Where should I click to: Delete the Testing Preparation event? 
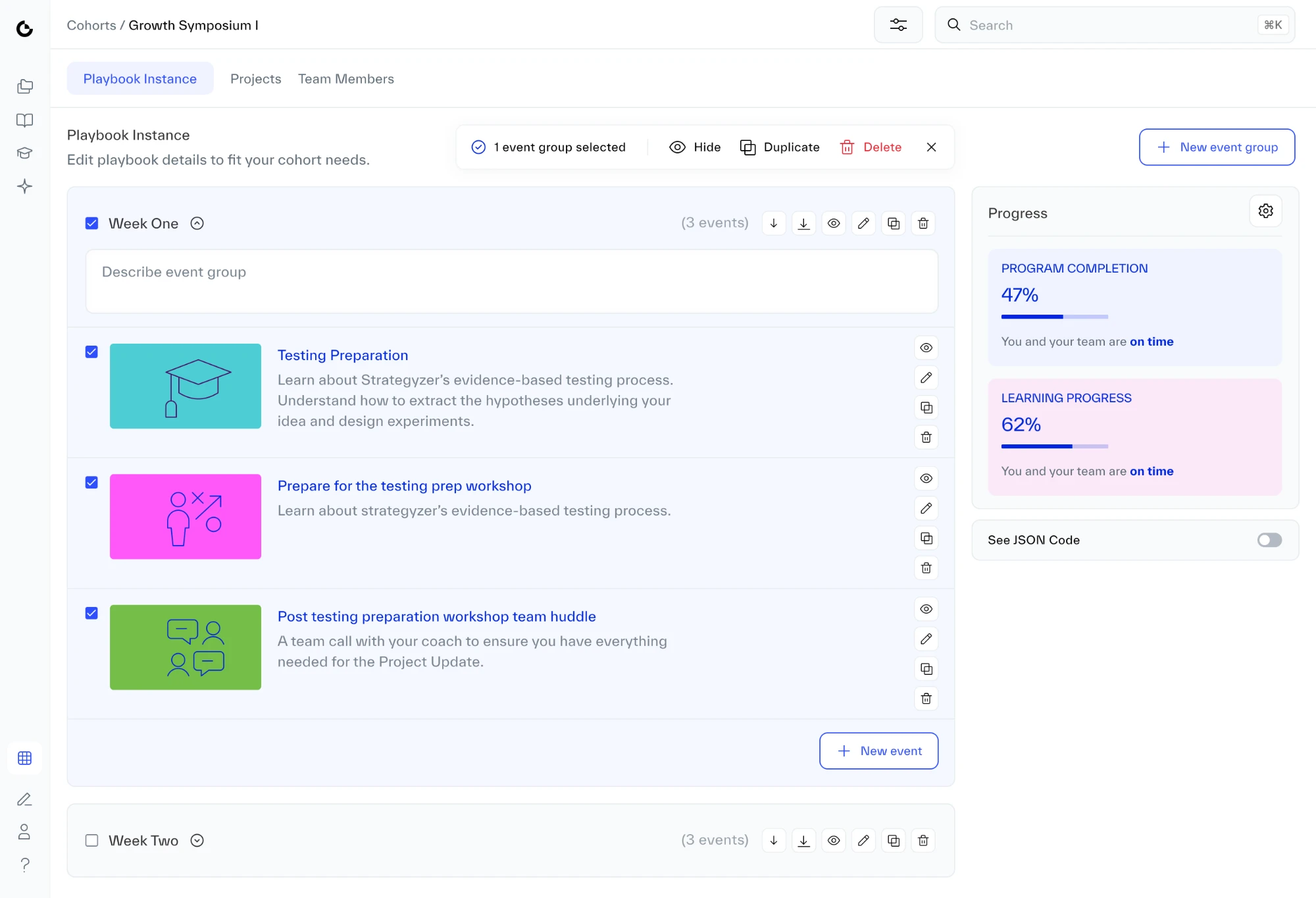pos(926,437)
